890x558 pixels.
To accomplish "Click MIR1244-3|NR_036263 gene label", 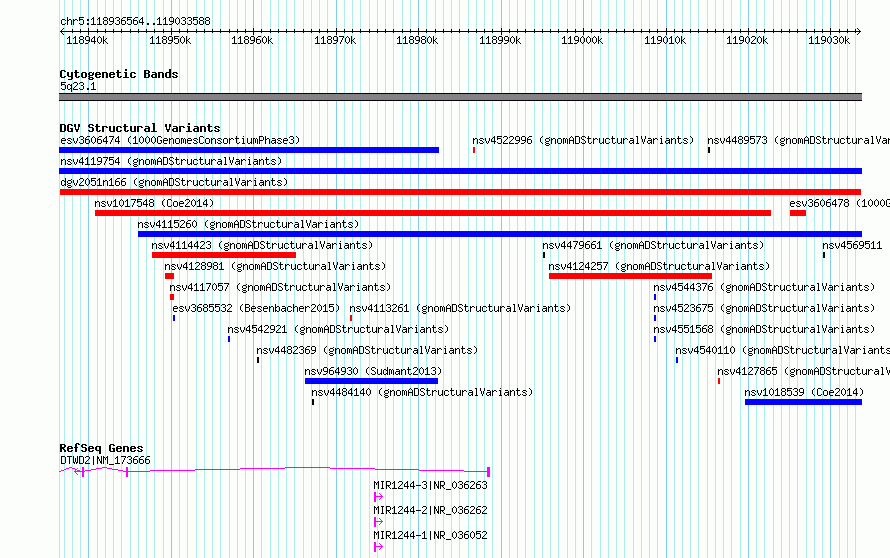I will (x=430, y=485).
